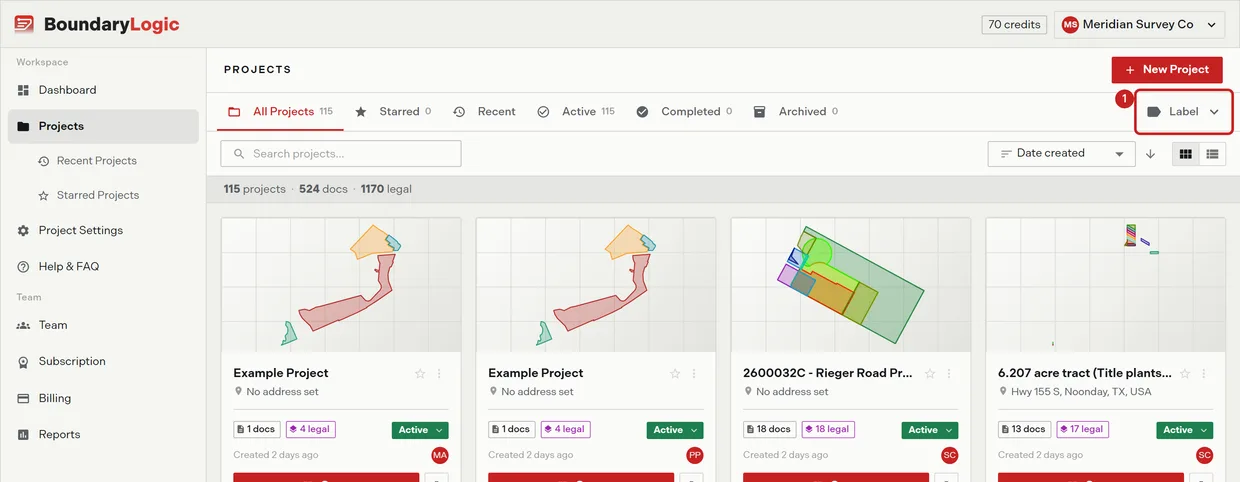The image size is (1240, 482).
Task: Reverse sort order with arrow icon
Action: [x=1151, y=154]
